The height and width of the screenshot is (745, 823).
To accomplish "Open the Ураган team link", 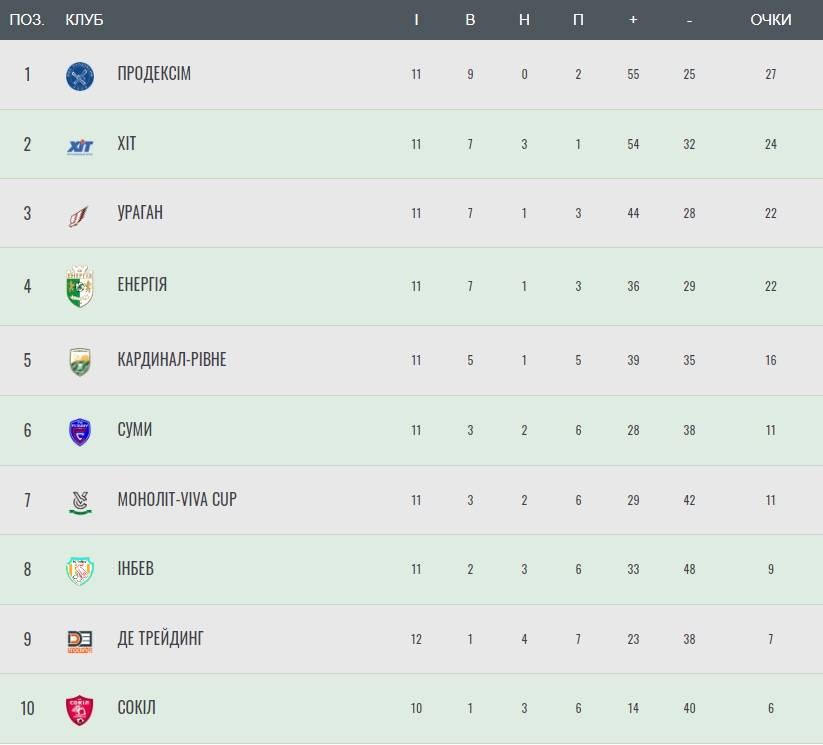I will click(x=140, y=213).
